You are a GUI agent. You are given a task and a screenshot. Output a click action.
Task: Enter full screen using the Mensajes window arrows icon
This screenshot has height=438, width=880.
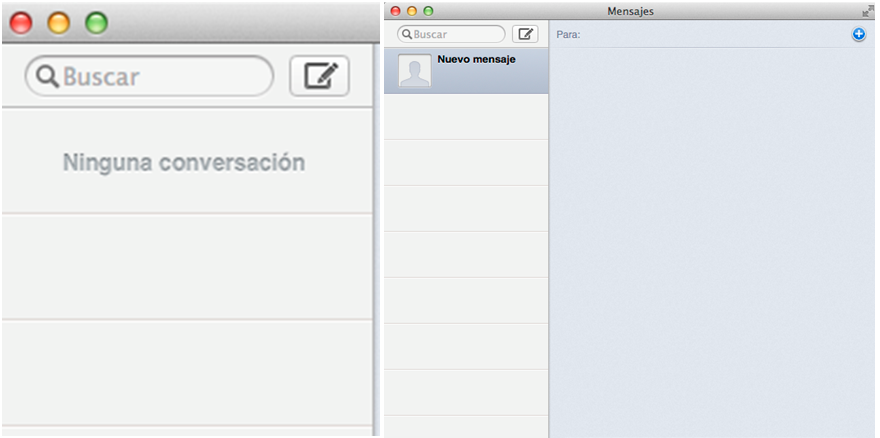point(868,11)
